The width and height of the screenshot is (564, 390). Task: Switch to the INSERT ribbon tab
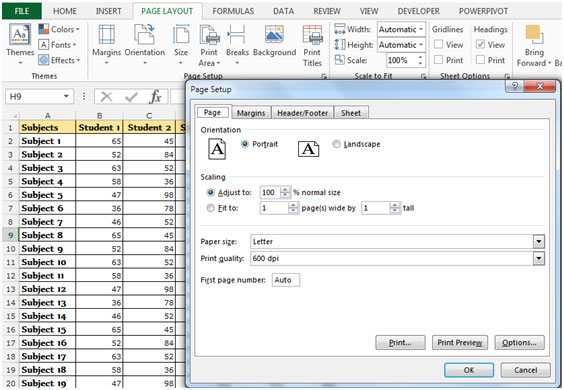tap(108, 11)
